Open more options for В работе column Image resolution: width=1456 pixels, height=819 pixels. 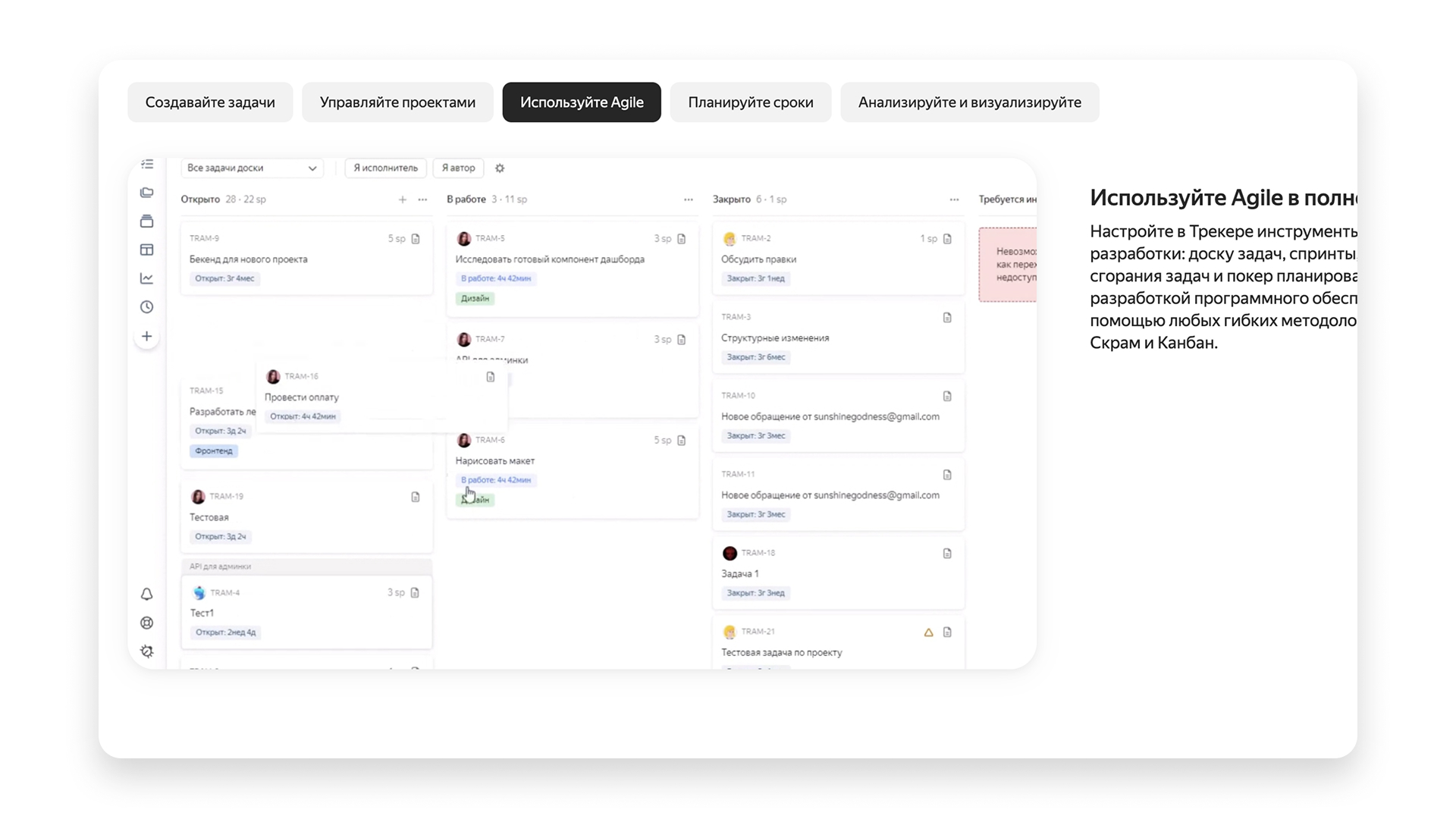[688, 199]
